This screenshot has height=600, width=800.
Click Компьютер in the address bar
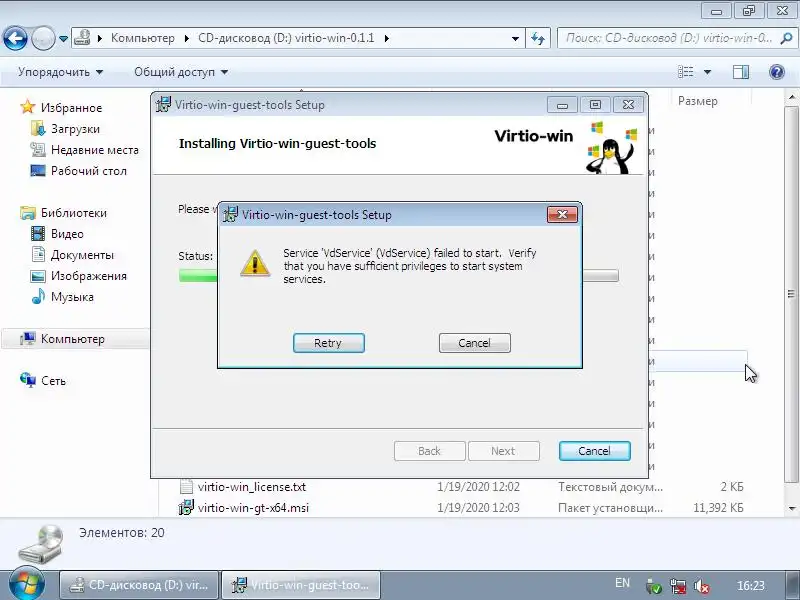click(x=143, y=38)
